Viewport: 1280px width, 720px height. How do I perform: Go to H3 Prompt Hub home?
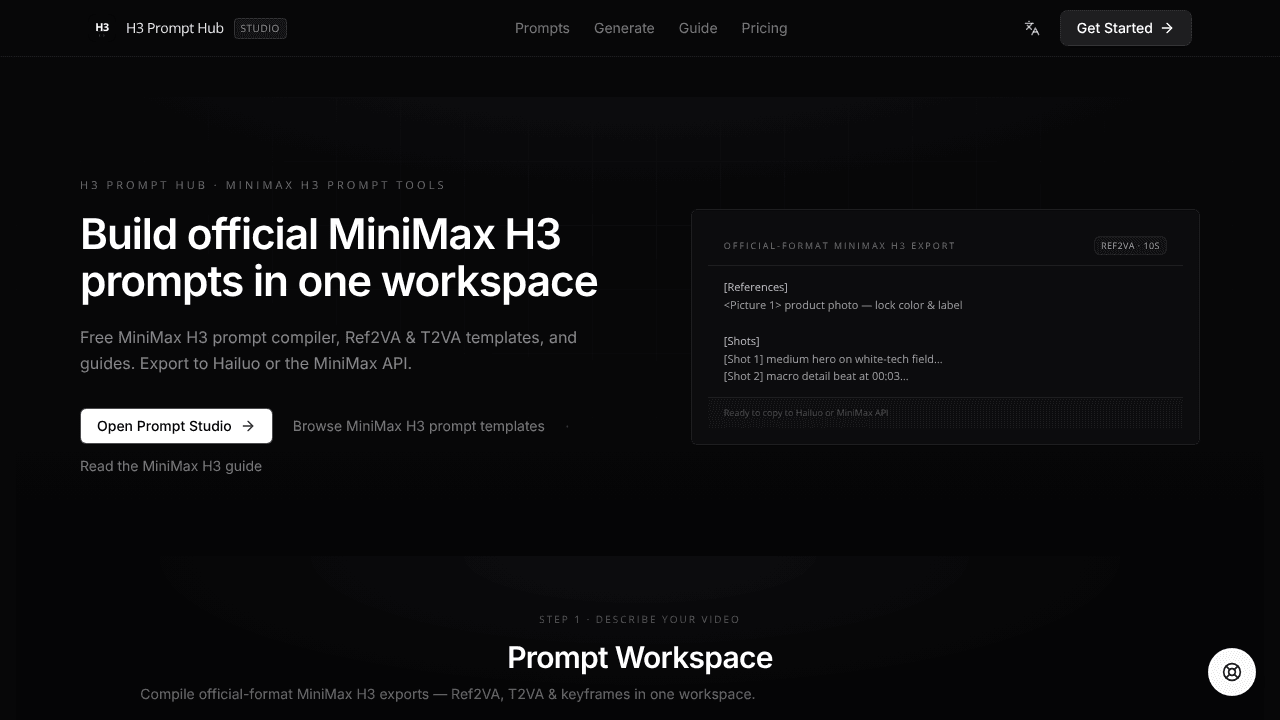175,28
